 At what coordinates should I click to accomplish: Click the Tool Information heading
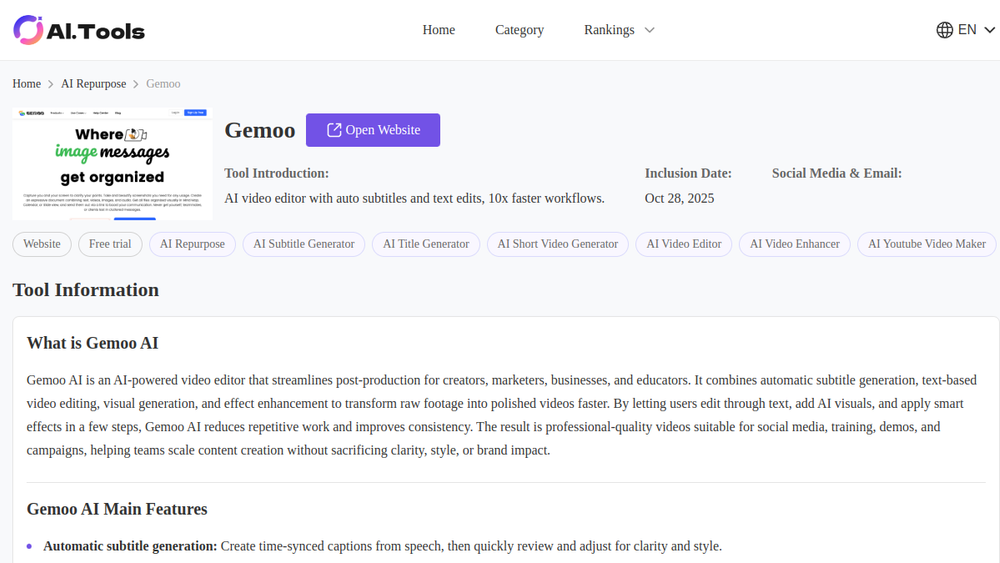point(85,290)
